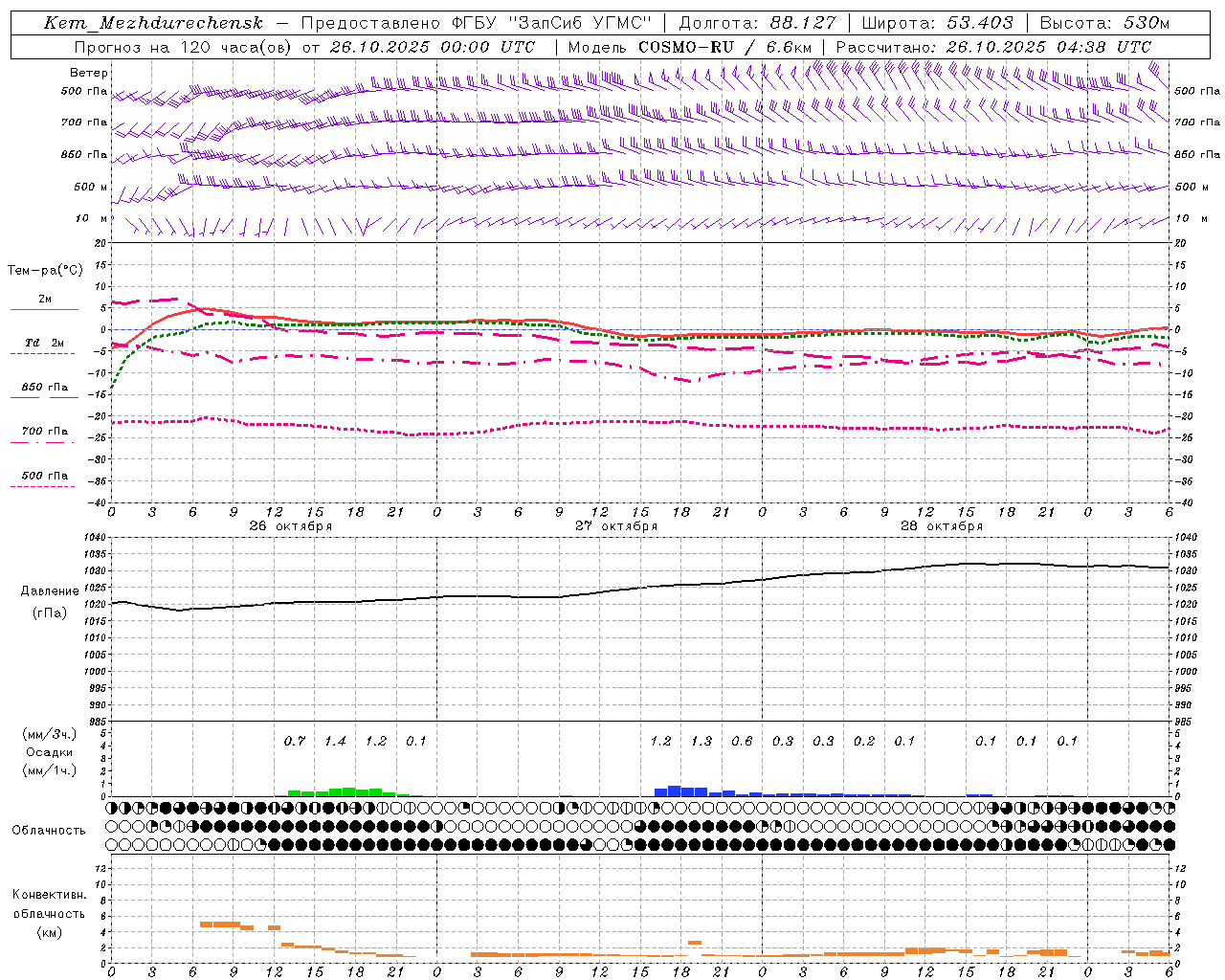Click the date label 26 октября

point(291,526)
